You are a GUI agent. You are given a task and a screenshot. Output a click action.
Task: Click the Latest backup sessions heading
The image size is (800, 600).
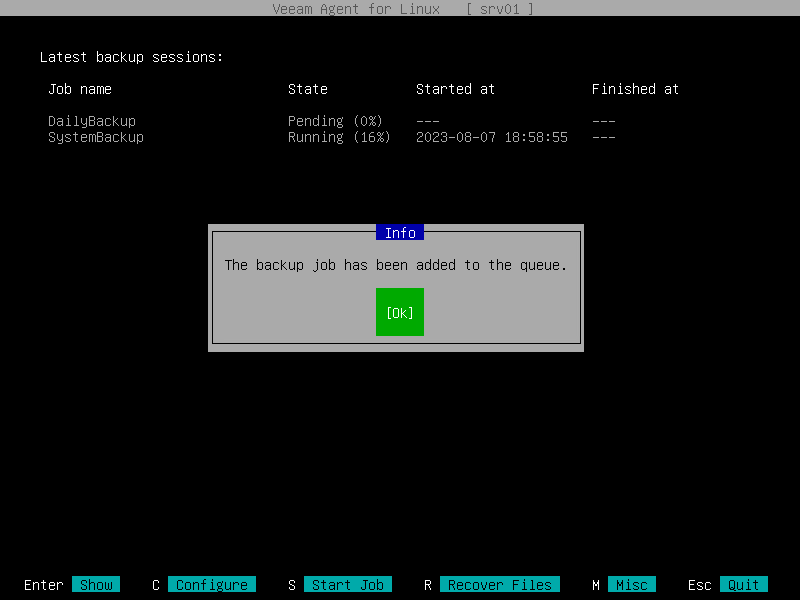pos(131,57)
